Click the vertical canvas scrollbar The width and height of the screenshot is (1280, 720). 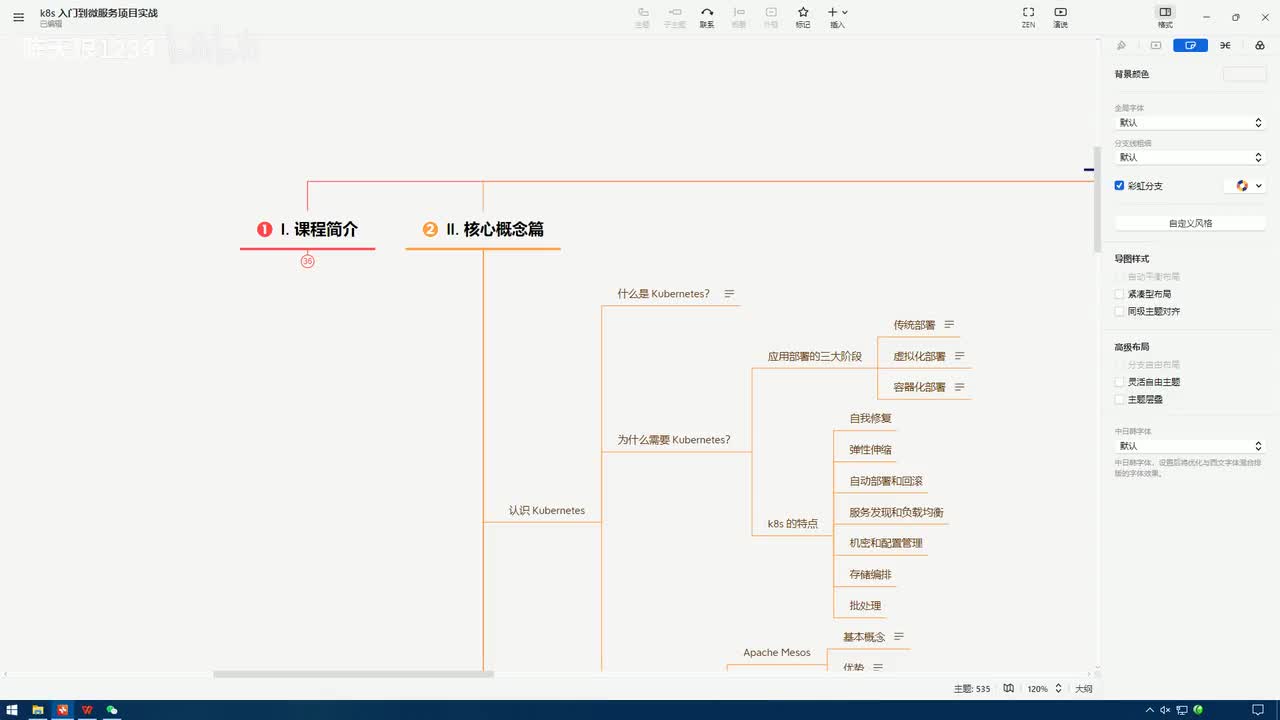pyautogui.click(x=1097, y=198)
